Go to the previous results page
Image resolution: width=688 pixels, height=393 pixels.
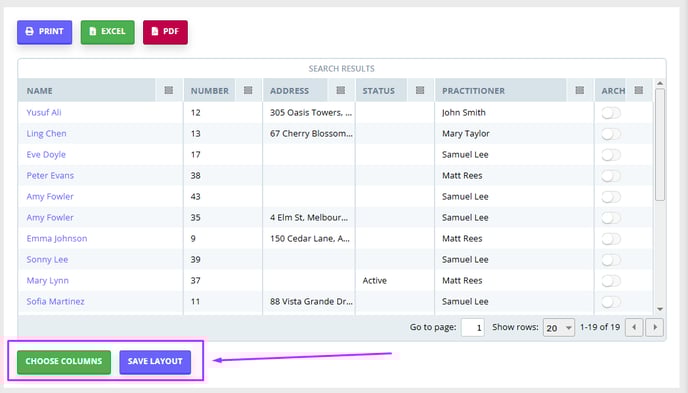[x=634, y=327]
